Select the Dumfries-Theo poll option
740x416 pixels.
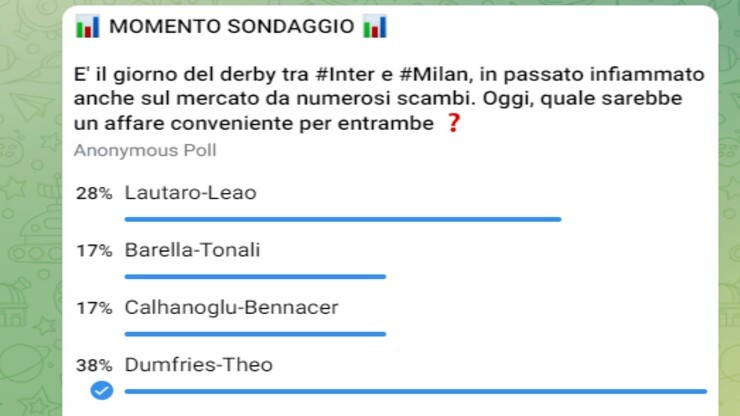198,366
